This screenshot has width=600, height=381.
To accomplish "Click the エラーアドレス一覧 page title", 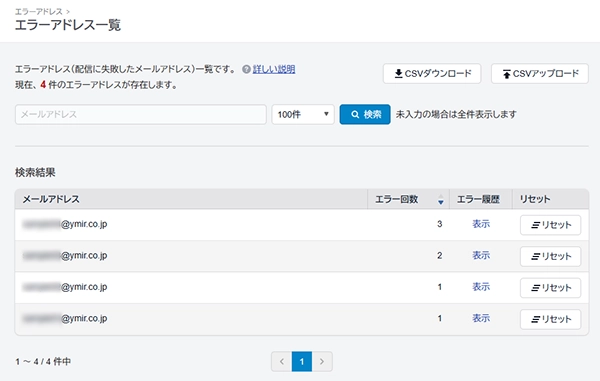I will coord(68,25).
